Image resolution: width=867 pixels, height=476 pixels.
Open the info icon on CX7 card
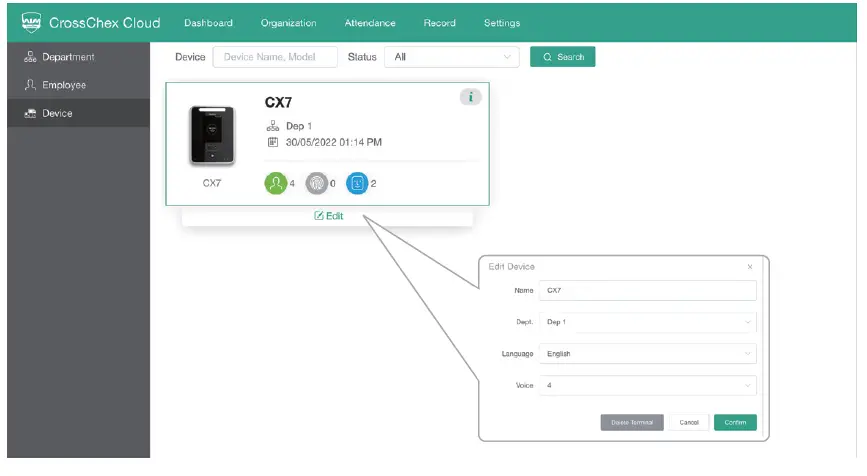471,97
